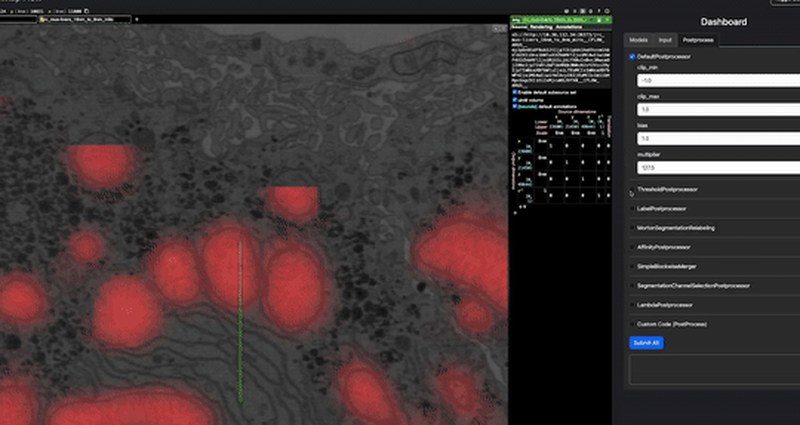Click the Submit All button

[x=646, y=343]
